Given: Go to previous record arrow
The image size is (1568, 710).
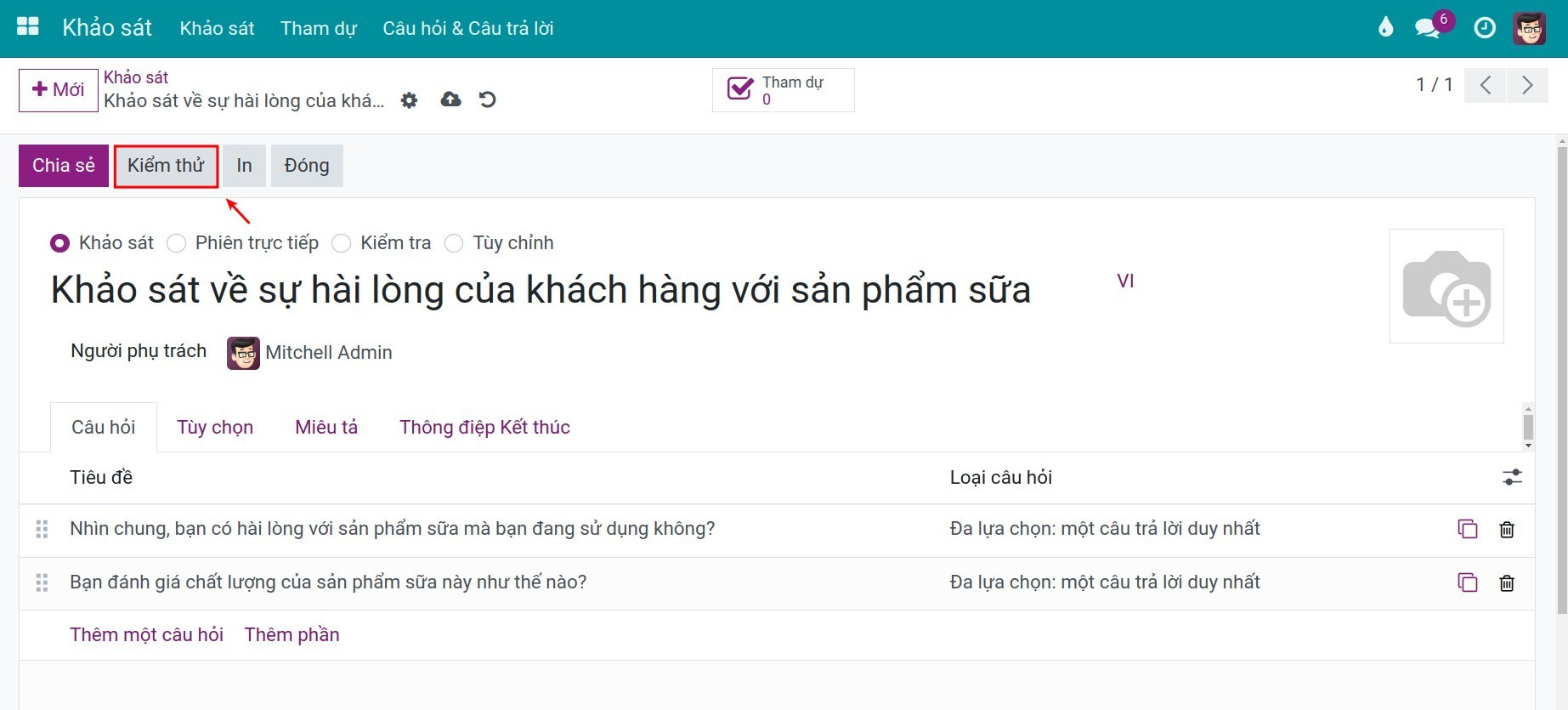Looking at the screenshot, I should point(1486,85).
